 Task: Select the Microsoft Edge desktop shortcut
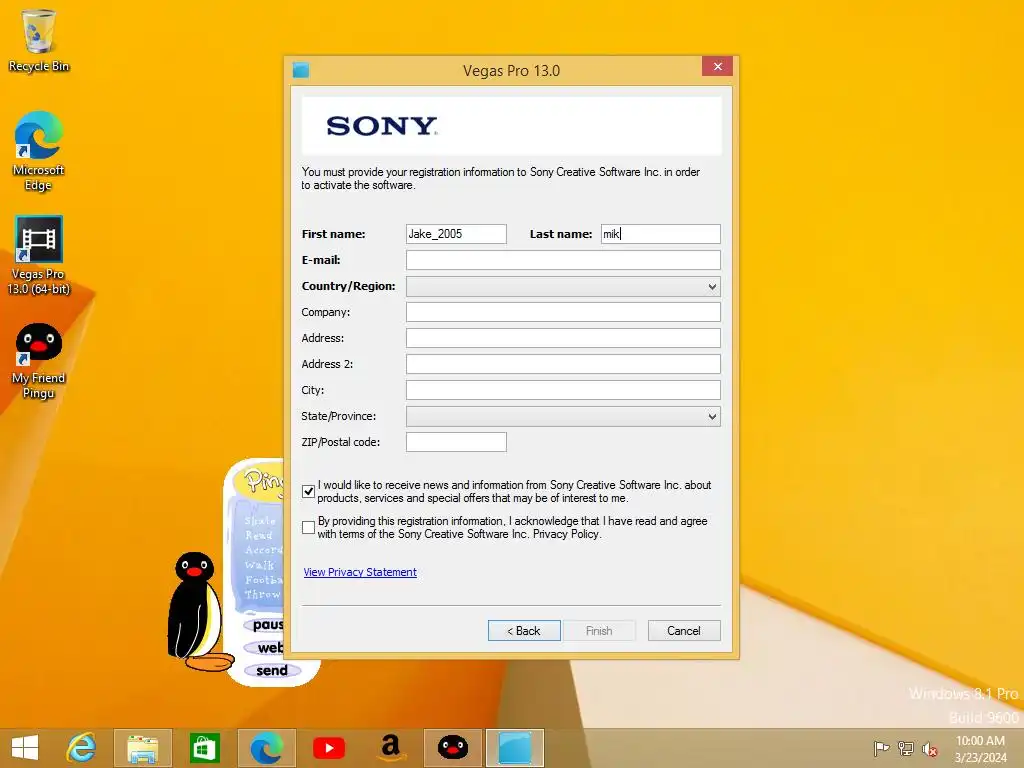click(x=39, y=152)
